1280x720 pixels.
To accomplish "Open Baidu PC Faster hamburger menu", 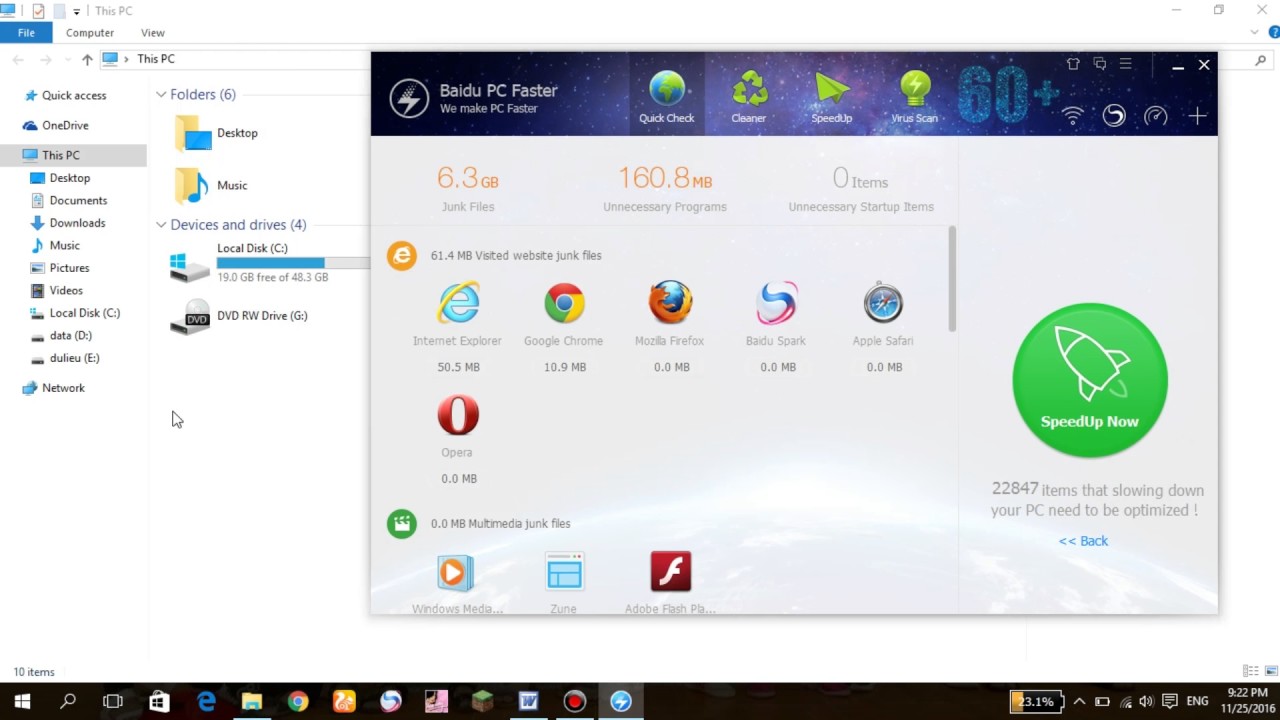I will [1126, 64].
